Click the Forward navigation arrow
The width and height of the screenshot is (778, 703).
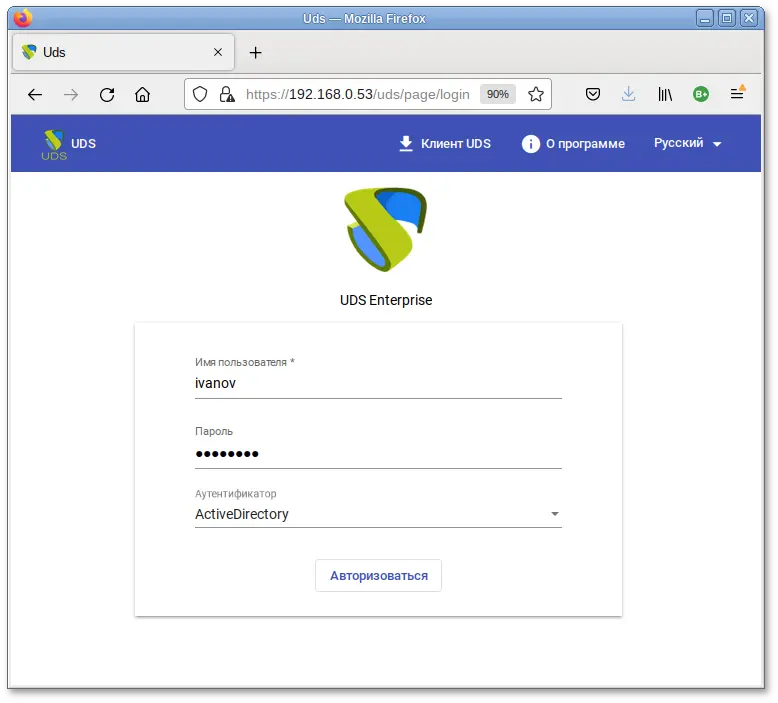point(71,94)
